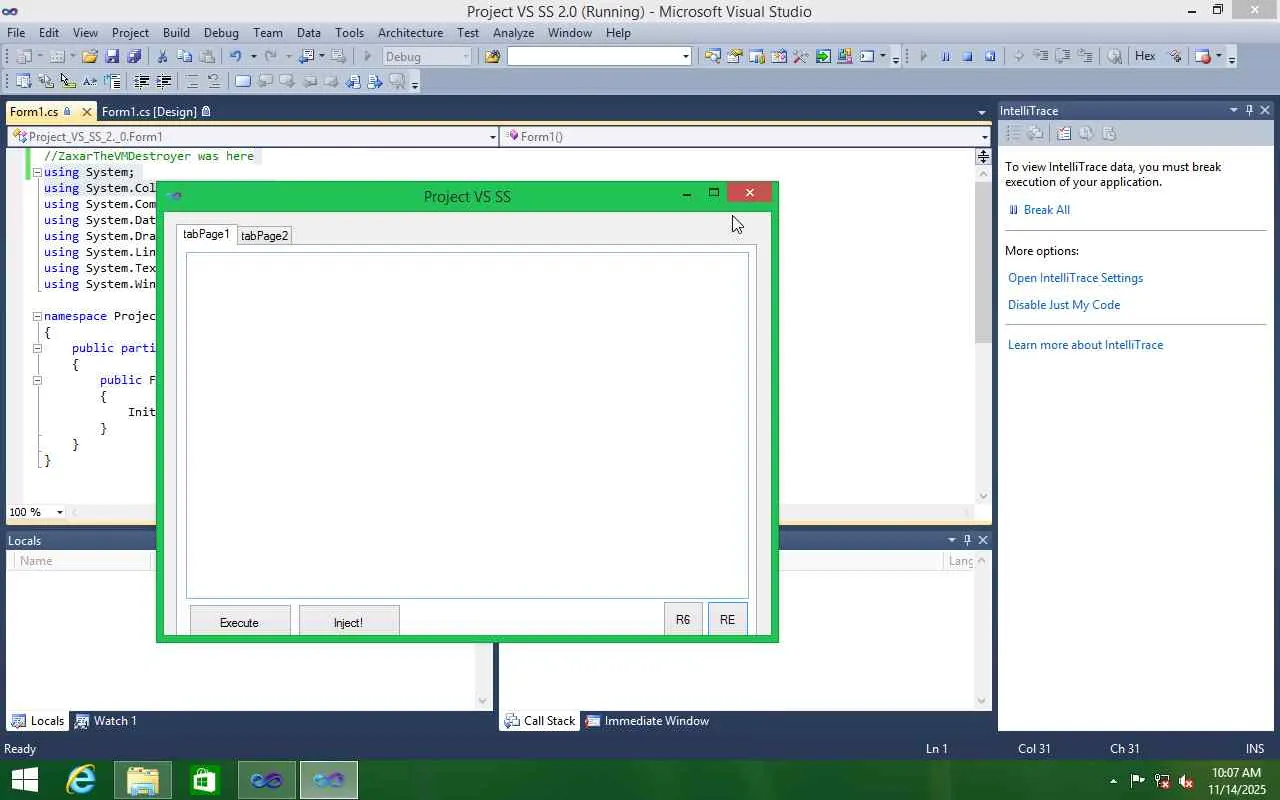Collapse the using directives outline region

click(37, 172)
